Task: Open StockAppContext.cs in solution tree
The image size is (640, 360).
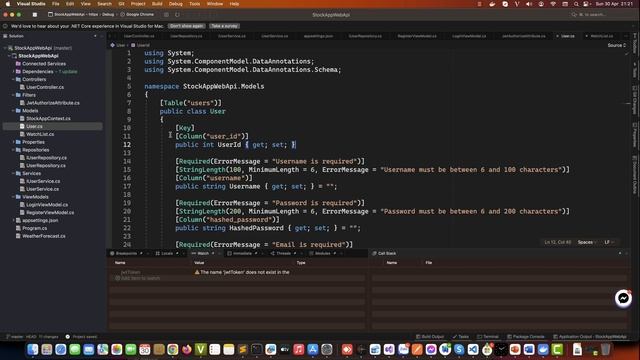Action: [48, 118]
